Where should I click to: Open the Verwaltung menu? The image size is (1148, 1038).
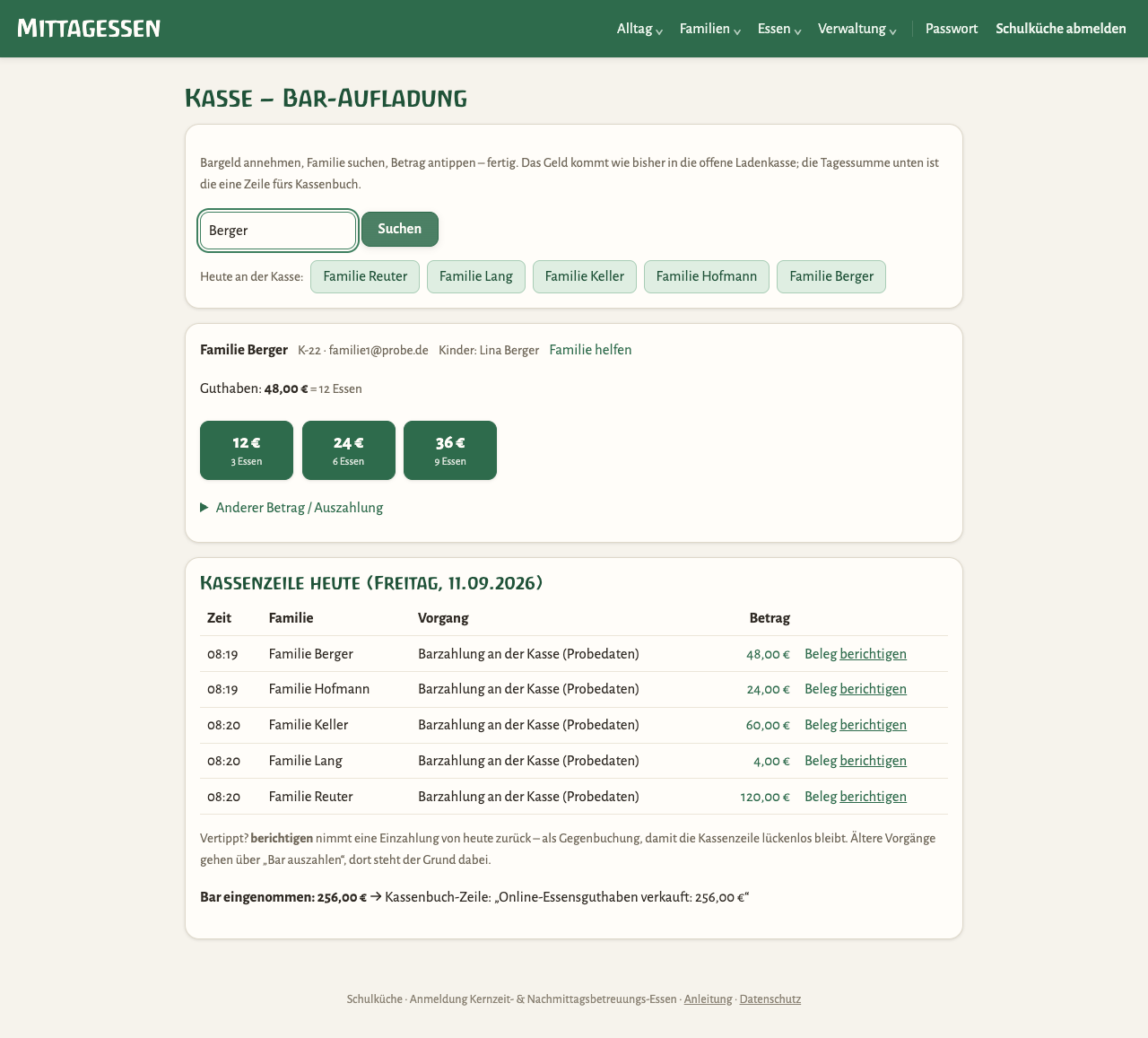coord(857,29)
